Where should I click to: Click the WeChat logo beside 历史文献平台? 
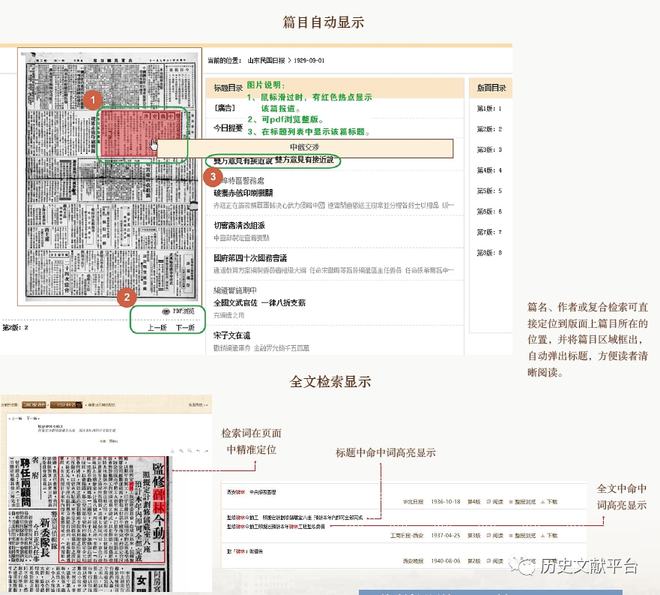[x=522, y=567]
